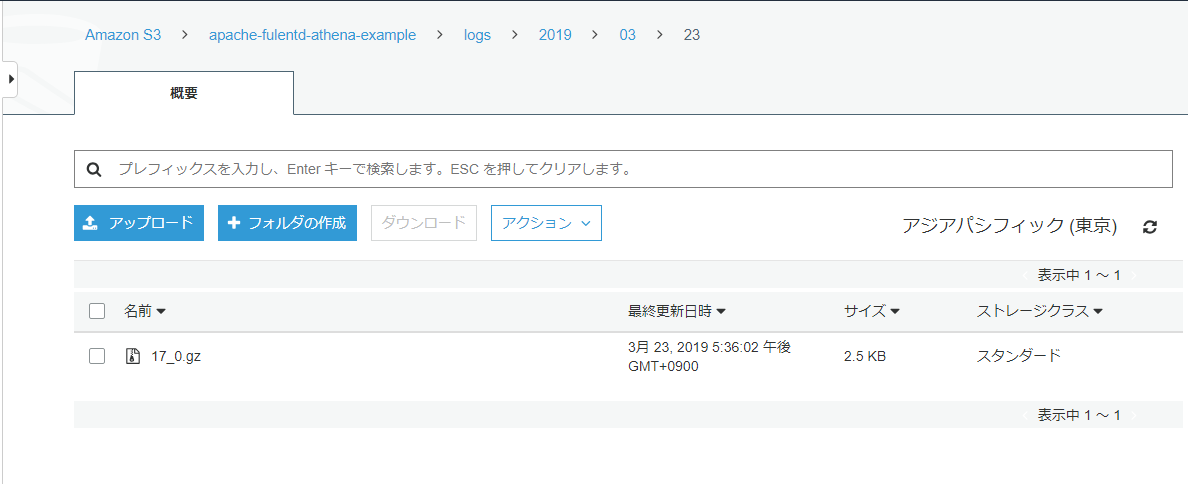This screenshot has width=1188, height=484.
Task: Click the refresh icon beside the region name
Action: click(1150, 227)
